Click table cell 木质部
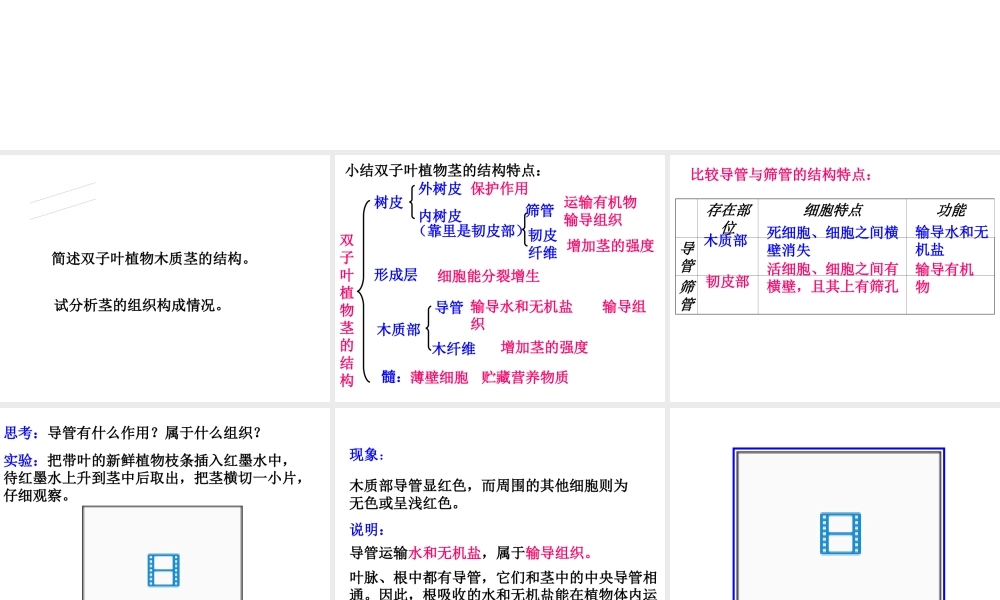This screenshot has height=600, width=1000. (725, 241)
